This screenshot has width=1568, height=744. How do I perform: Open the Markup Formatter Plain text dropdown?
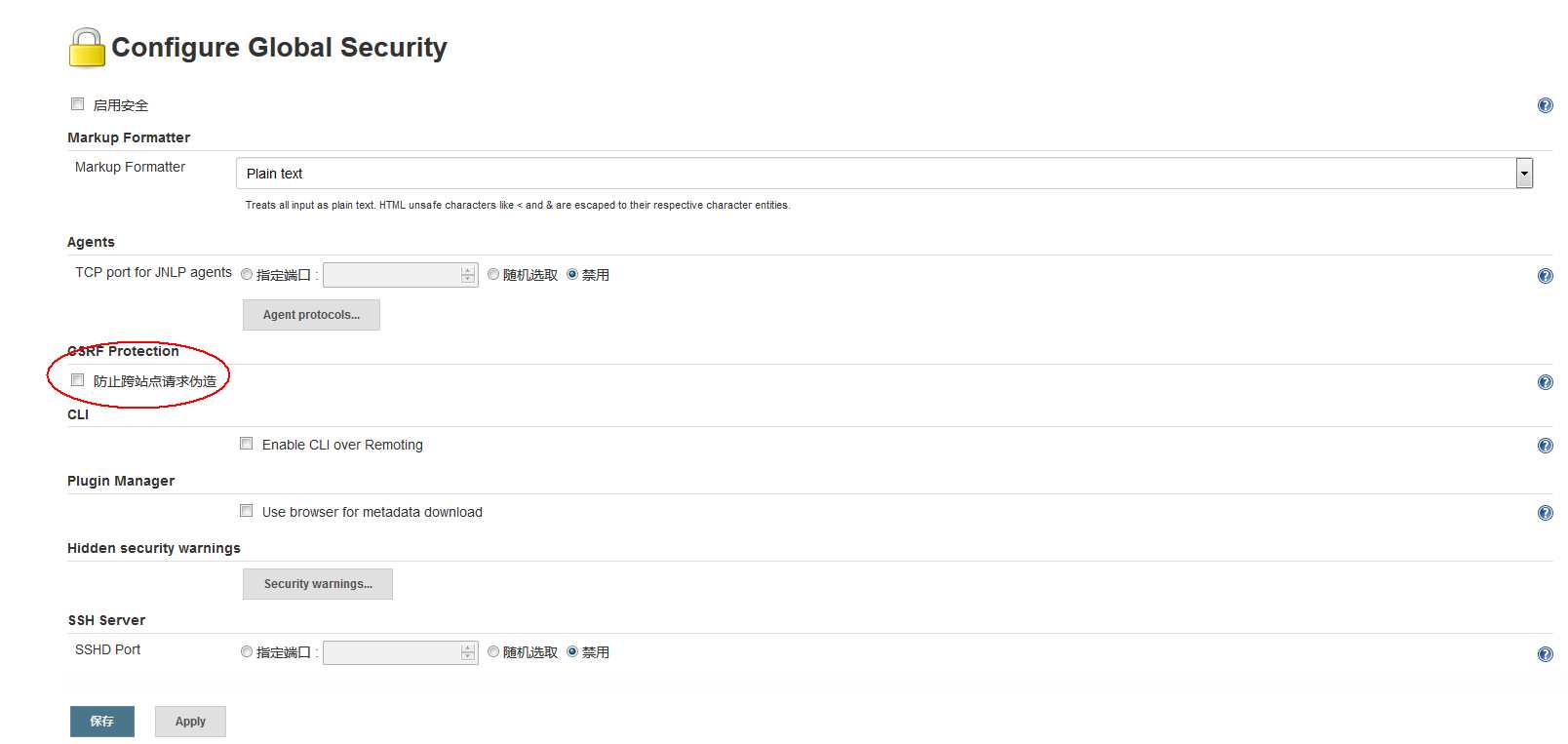pos(884,174)
